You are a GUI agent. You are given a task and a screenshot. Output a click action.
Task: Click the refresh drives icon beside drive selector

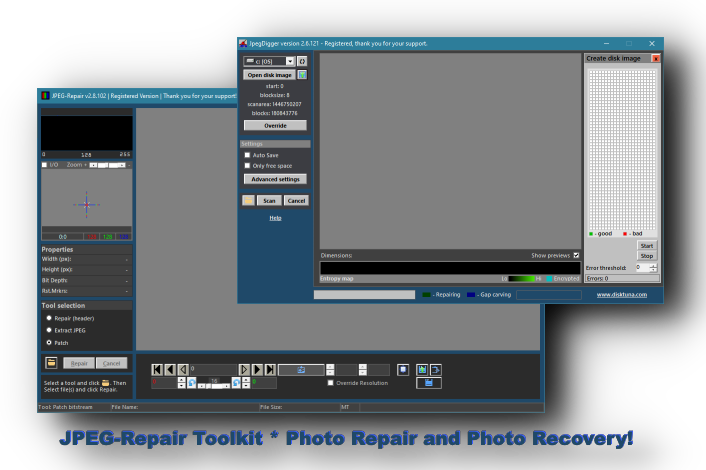tap(303, 61)
